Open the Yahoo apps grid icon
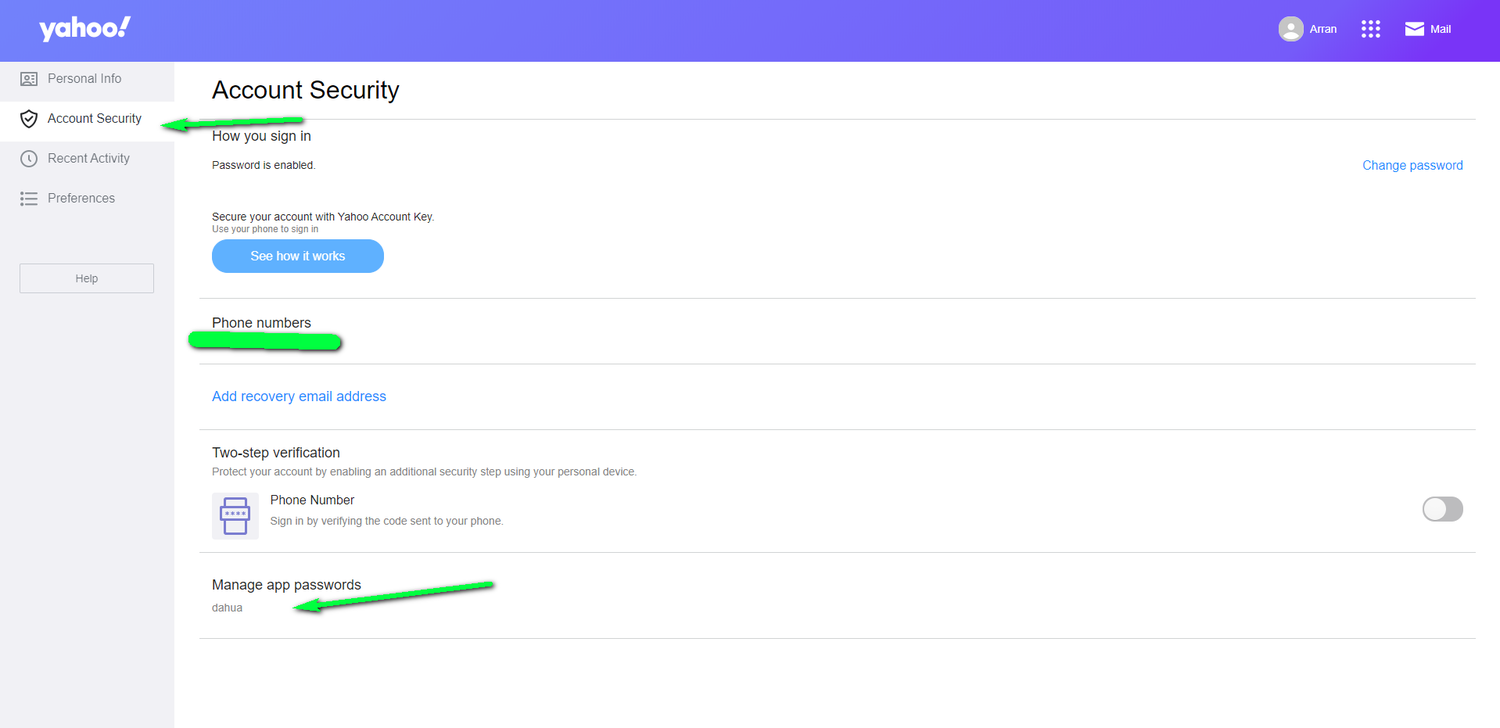This screenshot has width=1500, height=728. pos(1371,29)
